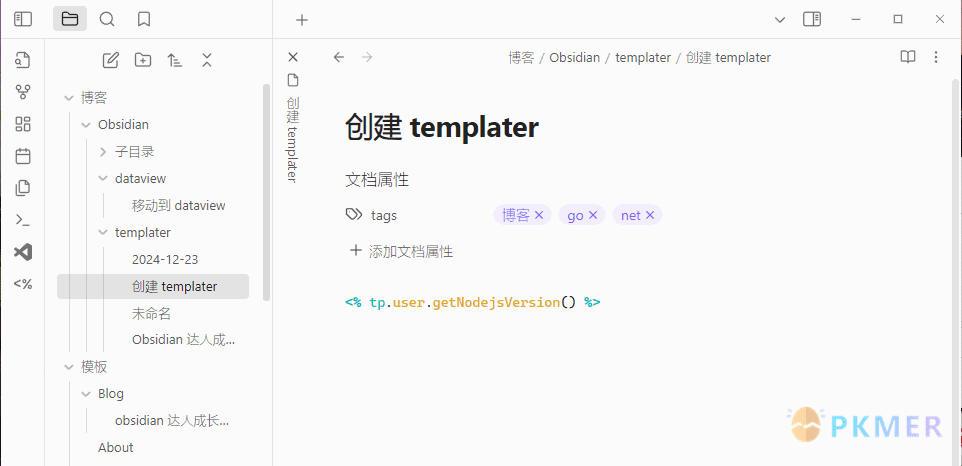Remove the 博客 tag
Screen dimensions: 962x466
coord(539,215)
